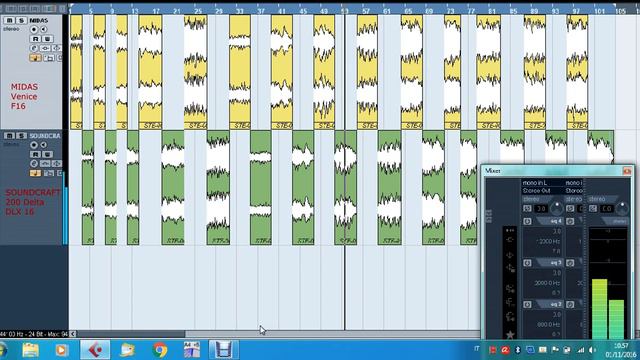Screen dimensions: 640x360
Task: Click horizontal scrollbar left arrow
Action: (73, 334)
